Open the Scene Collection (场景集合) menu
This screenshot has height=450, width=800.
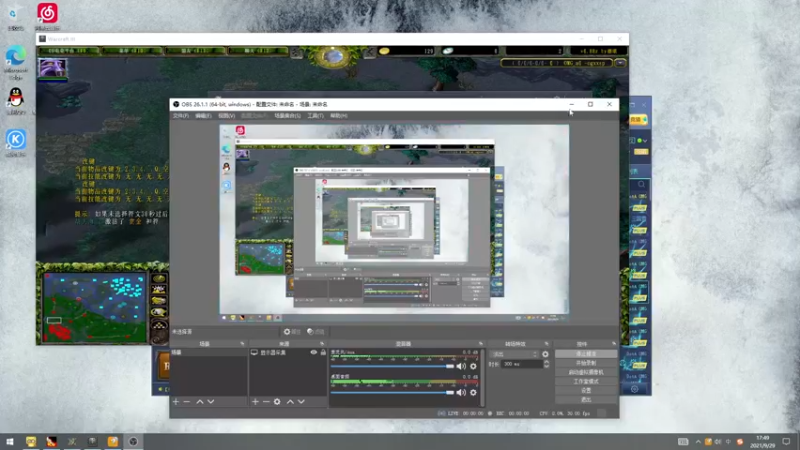pos(287,116)
